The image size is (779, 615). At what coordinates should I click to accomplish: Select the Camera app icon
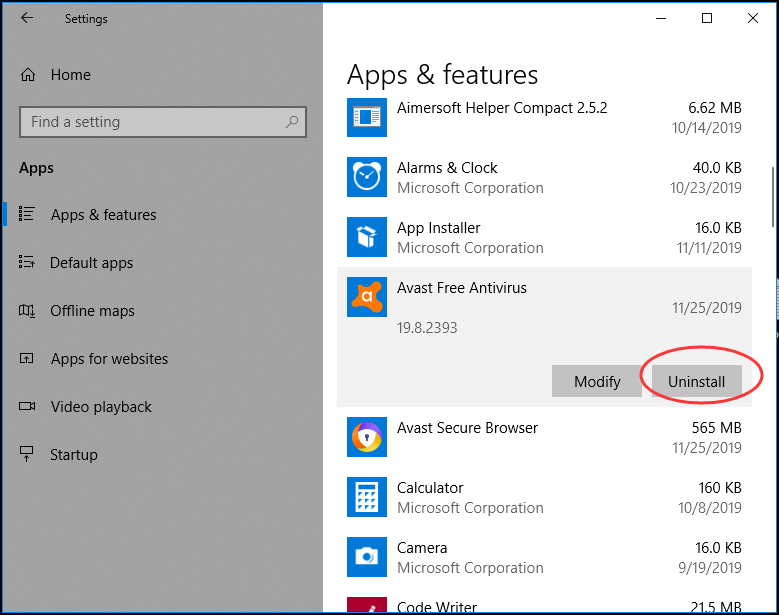(367, 557)
